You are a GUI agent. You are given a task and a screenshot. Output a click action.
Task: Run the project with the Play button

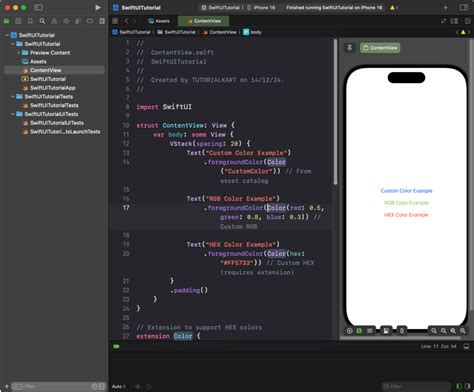[98, 7]
